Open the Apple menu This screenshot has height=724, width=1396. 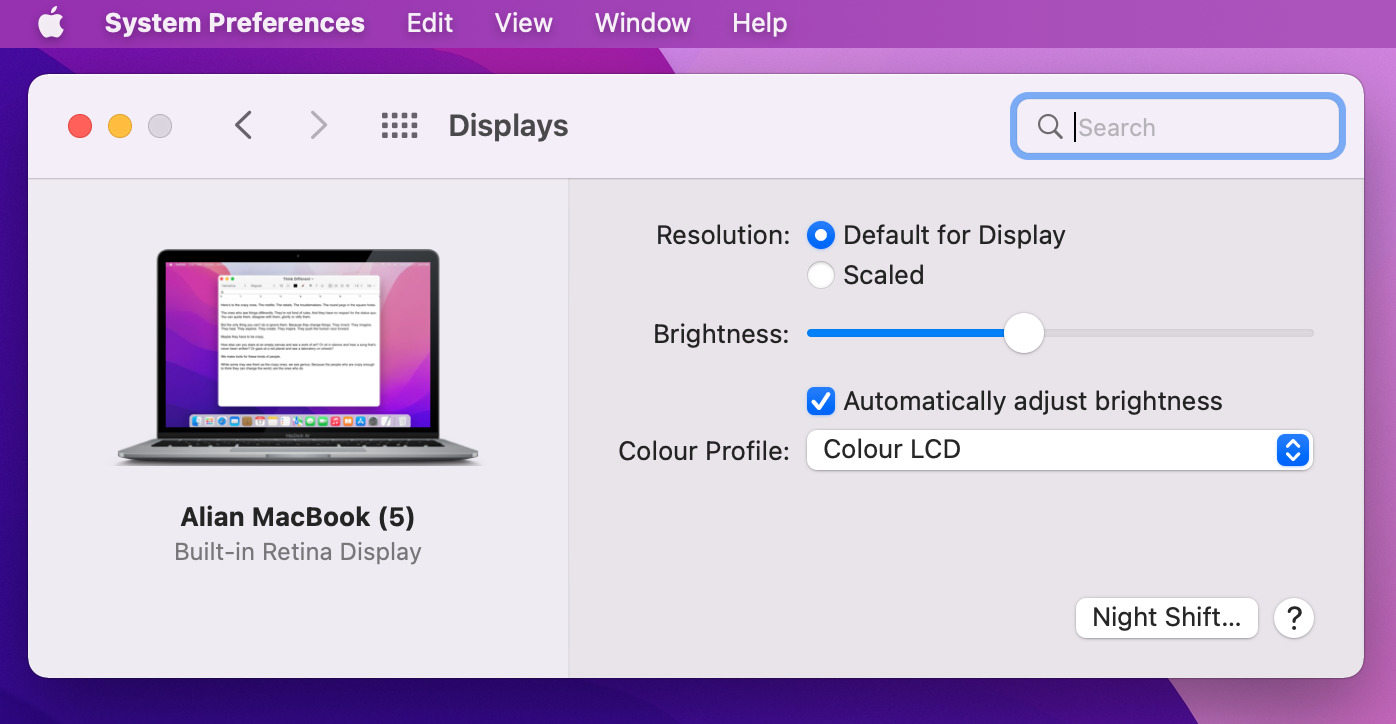(x=52, y=23)
